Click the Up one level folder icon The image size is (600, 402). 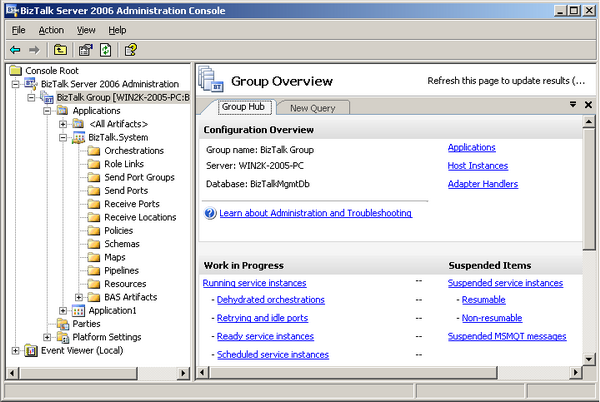(x=60, y=50)
